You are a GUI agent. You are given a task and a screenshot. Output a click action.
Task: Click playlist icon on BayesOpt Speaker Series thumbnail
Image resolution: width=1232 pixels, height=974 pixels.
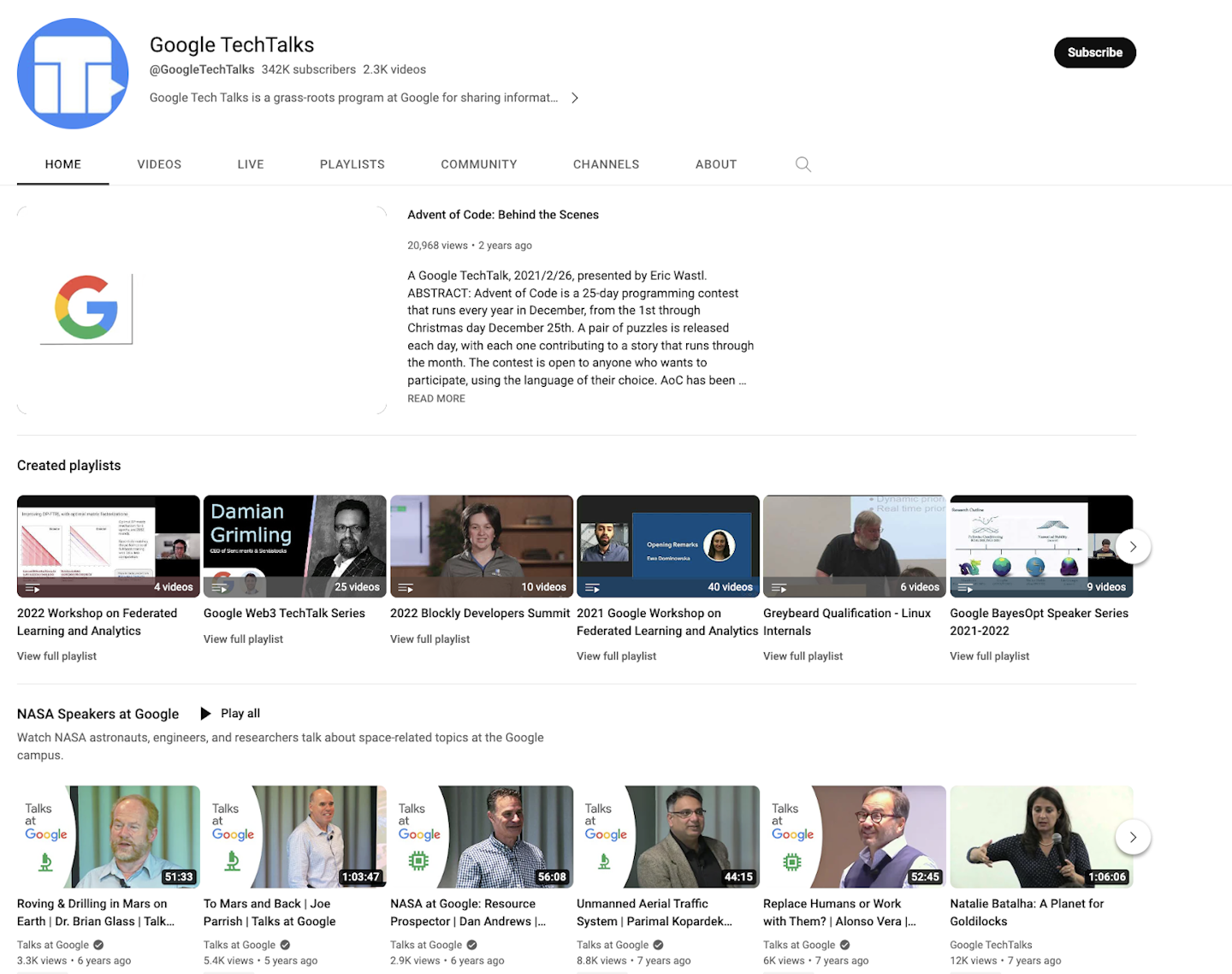965,588
